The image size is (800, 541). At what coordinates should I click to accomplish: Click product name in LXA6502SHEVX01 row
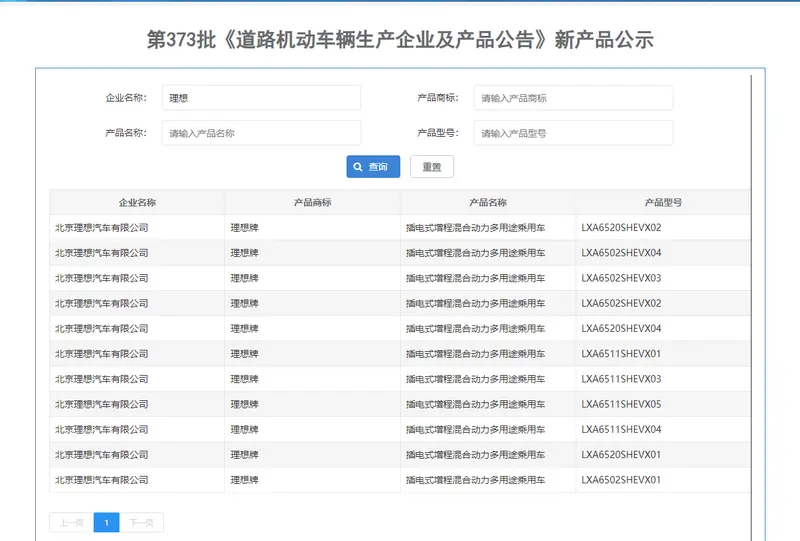pos(476,480)
